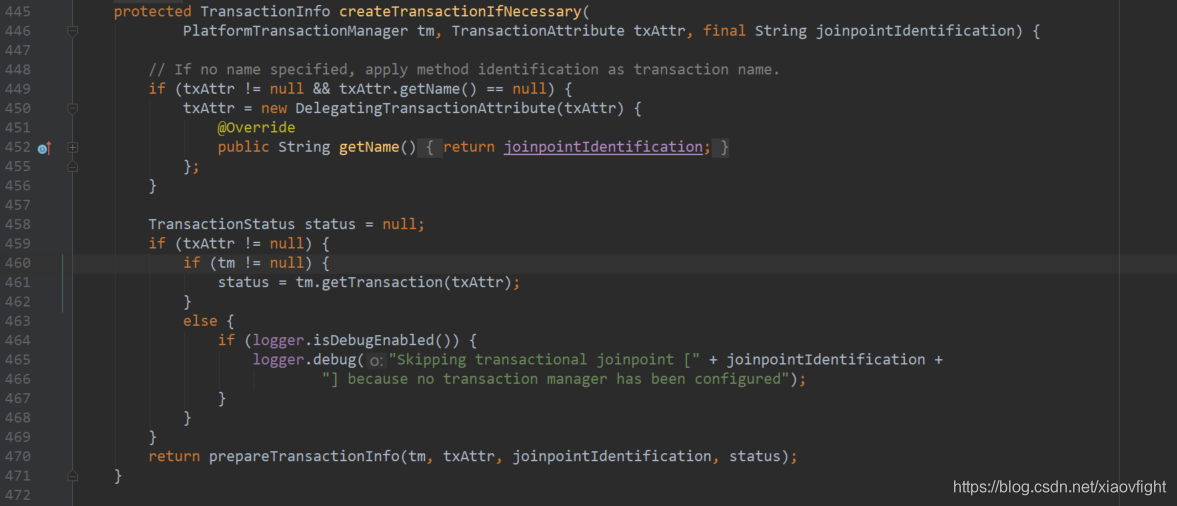
Task: Click line number 449 in the gutter
Action: tap(17, 89)
